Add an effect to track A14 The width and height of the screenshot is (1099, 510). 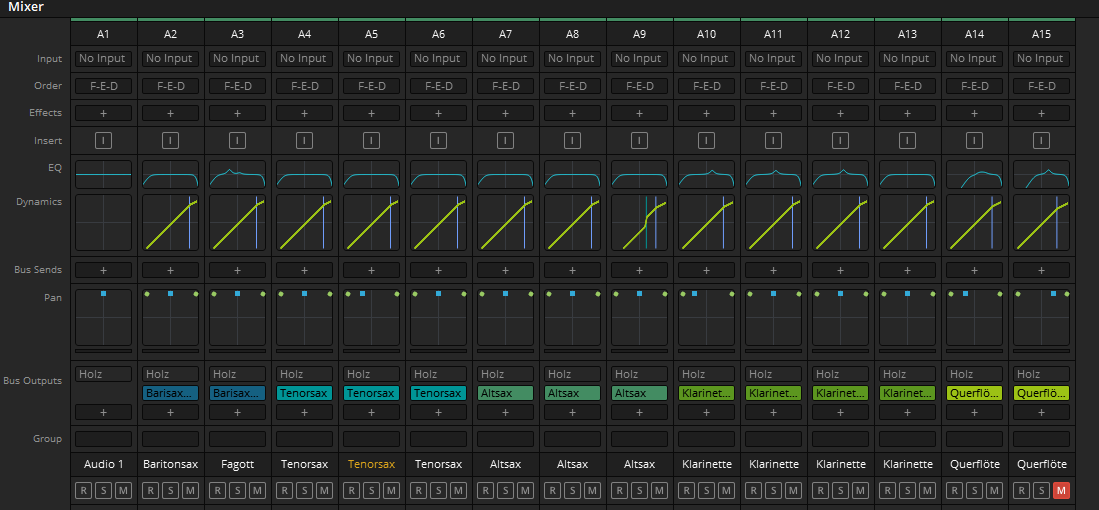[x=975, y=113]
